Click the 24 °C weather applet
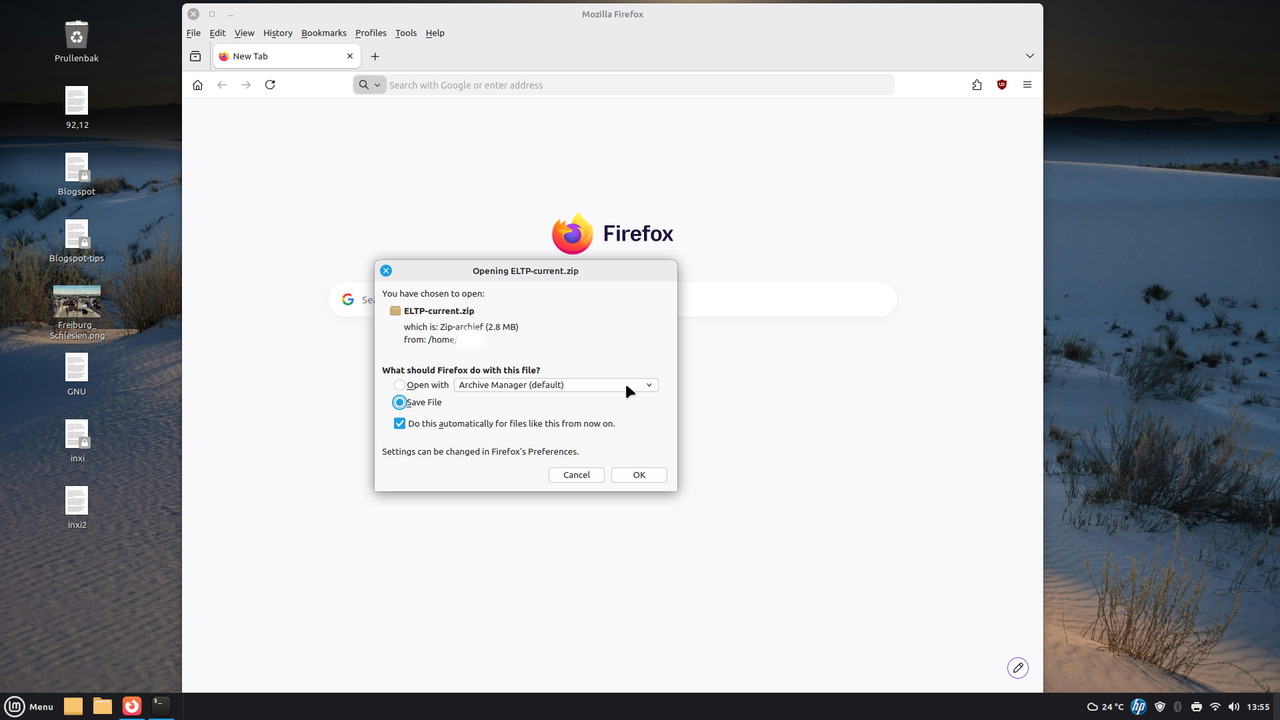The height and width of the screenshot is (720, 1280). 1105,707
